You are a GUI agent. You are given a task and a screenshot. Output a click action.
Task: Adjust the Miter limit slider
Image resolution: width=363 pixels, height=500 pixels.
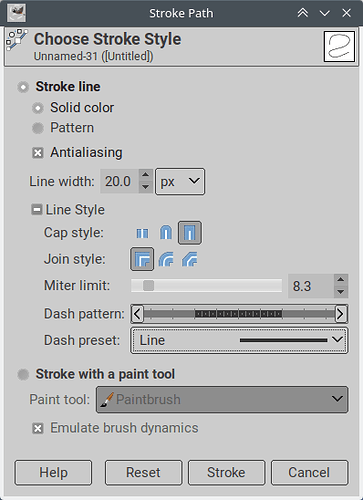coord(206,286)
